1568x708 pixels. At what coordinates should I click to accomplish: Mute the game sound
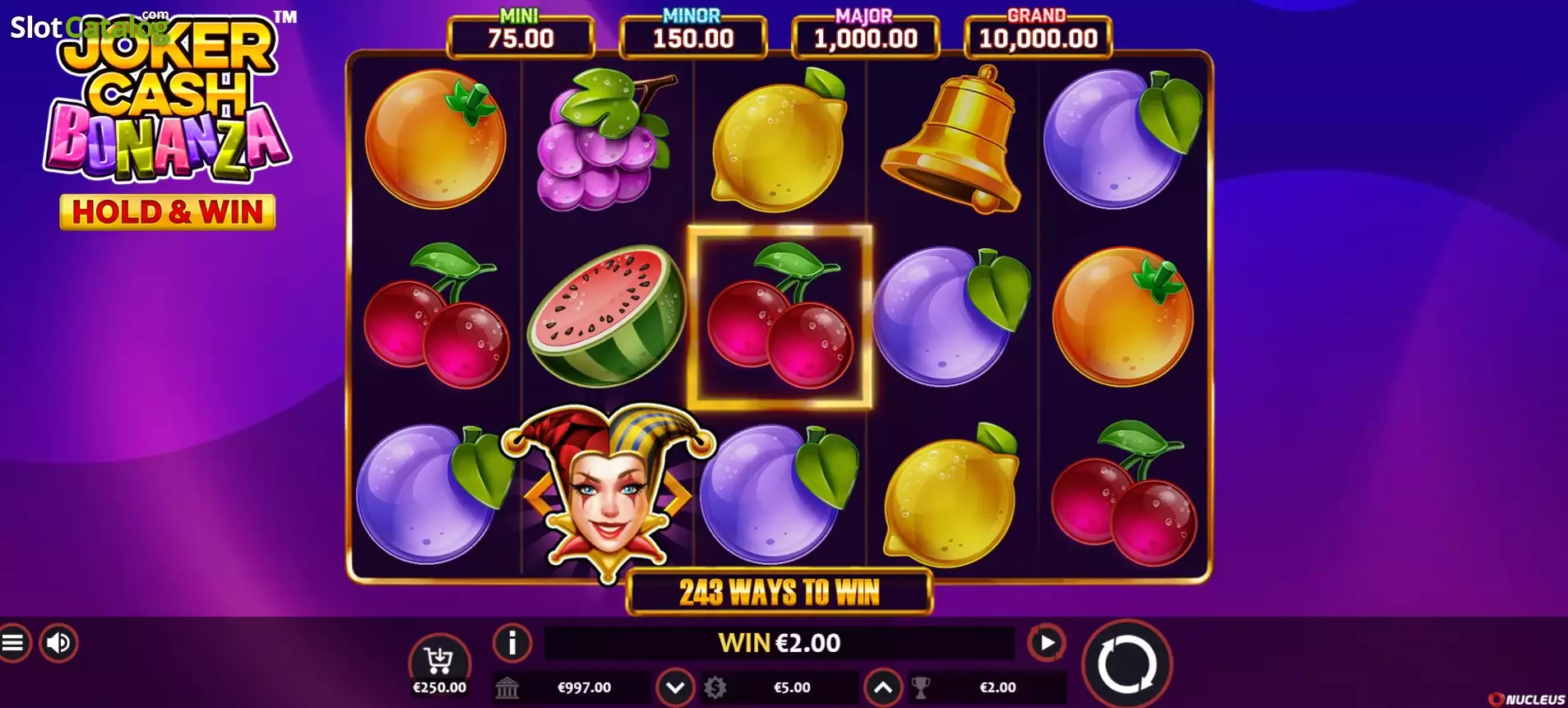click(x=58, y=643)
